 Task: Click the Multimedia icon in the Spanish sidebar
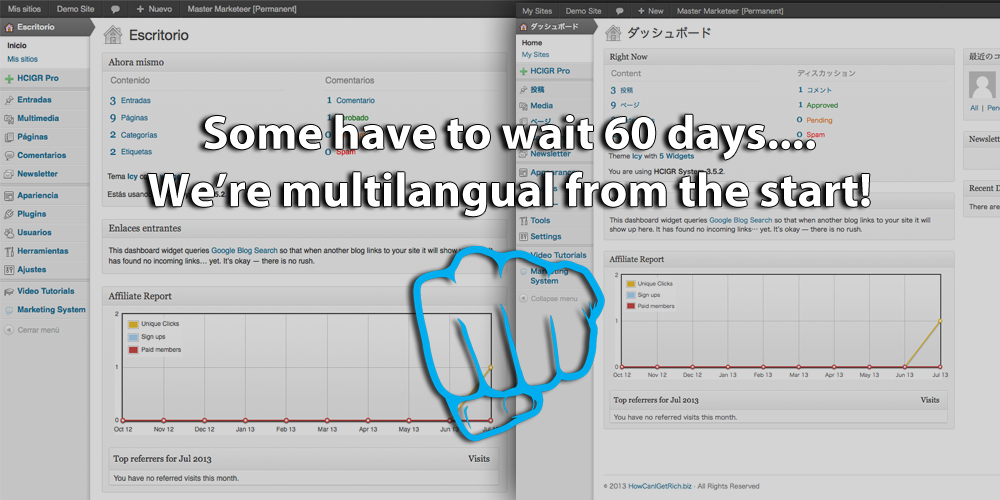(x=9, y=118)
